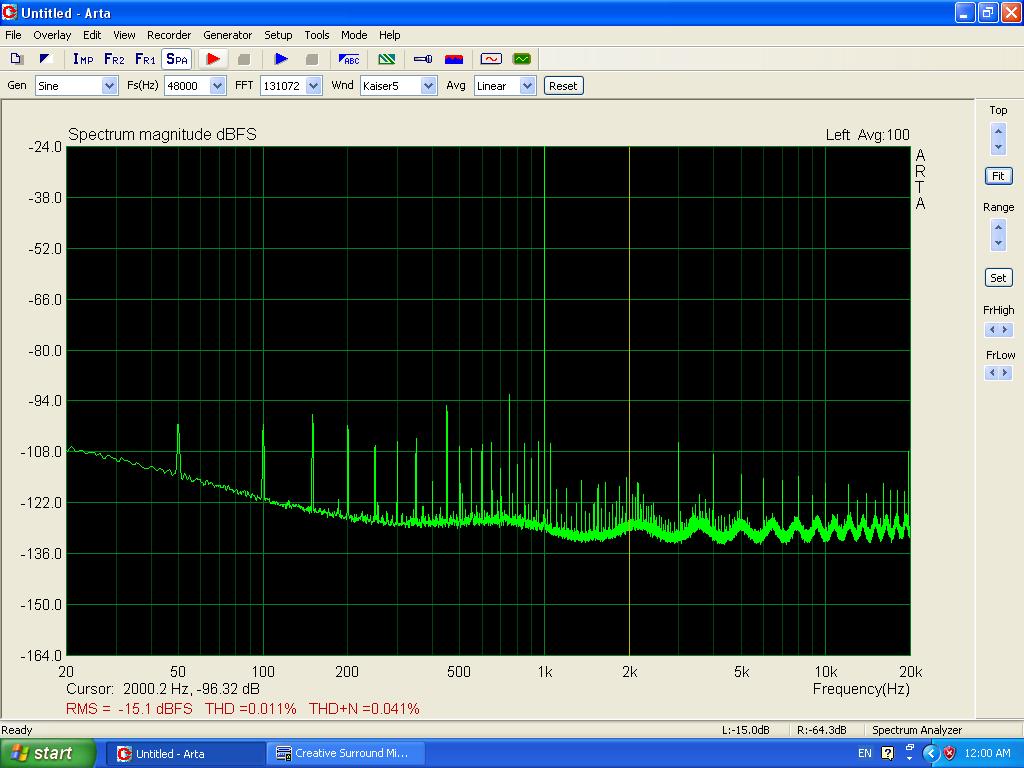
Task: Open the View menu
Action: [124, 35]
